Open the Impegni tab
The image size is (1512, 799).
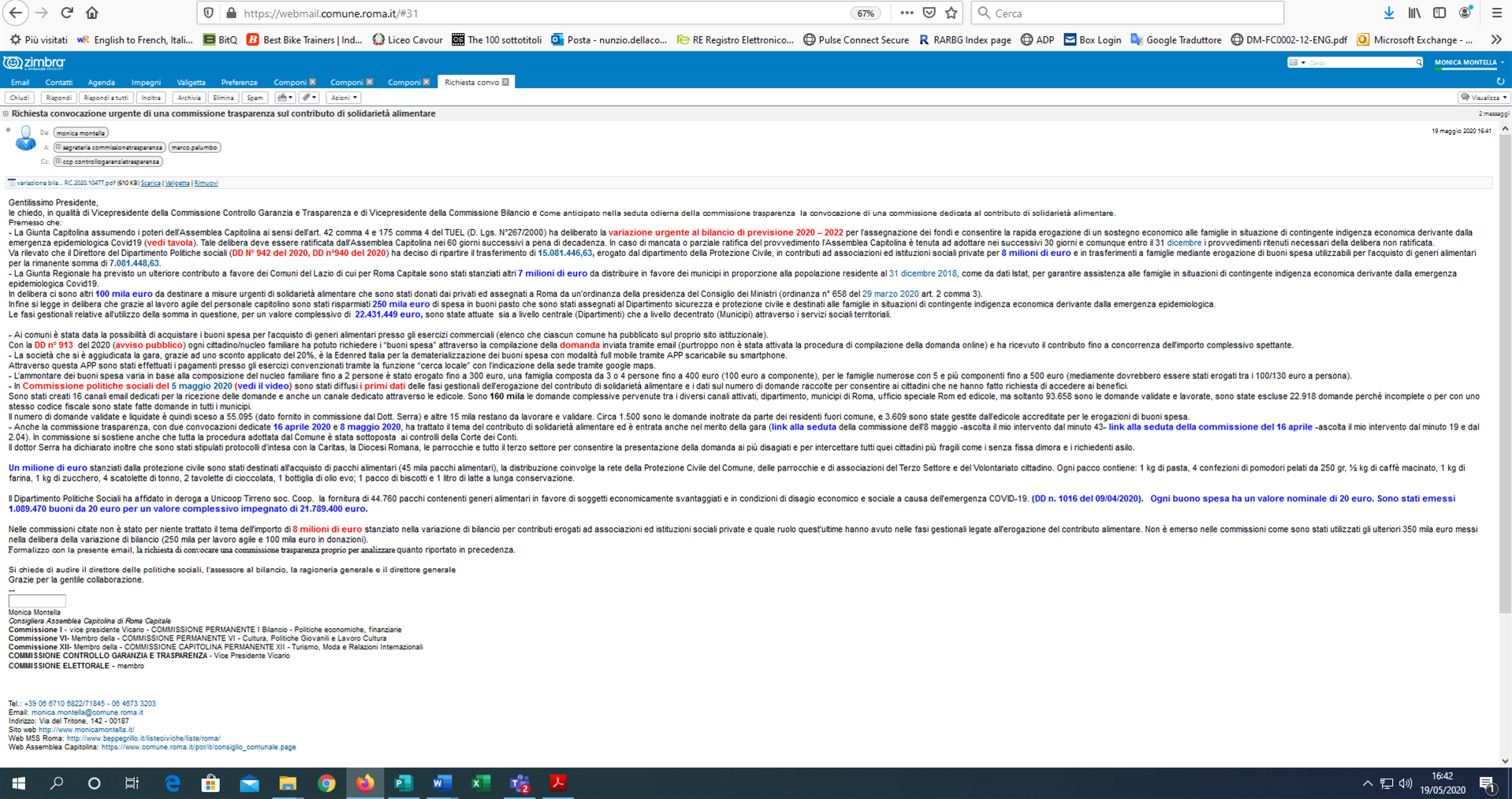(146, 82)
